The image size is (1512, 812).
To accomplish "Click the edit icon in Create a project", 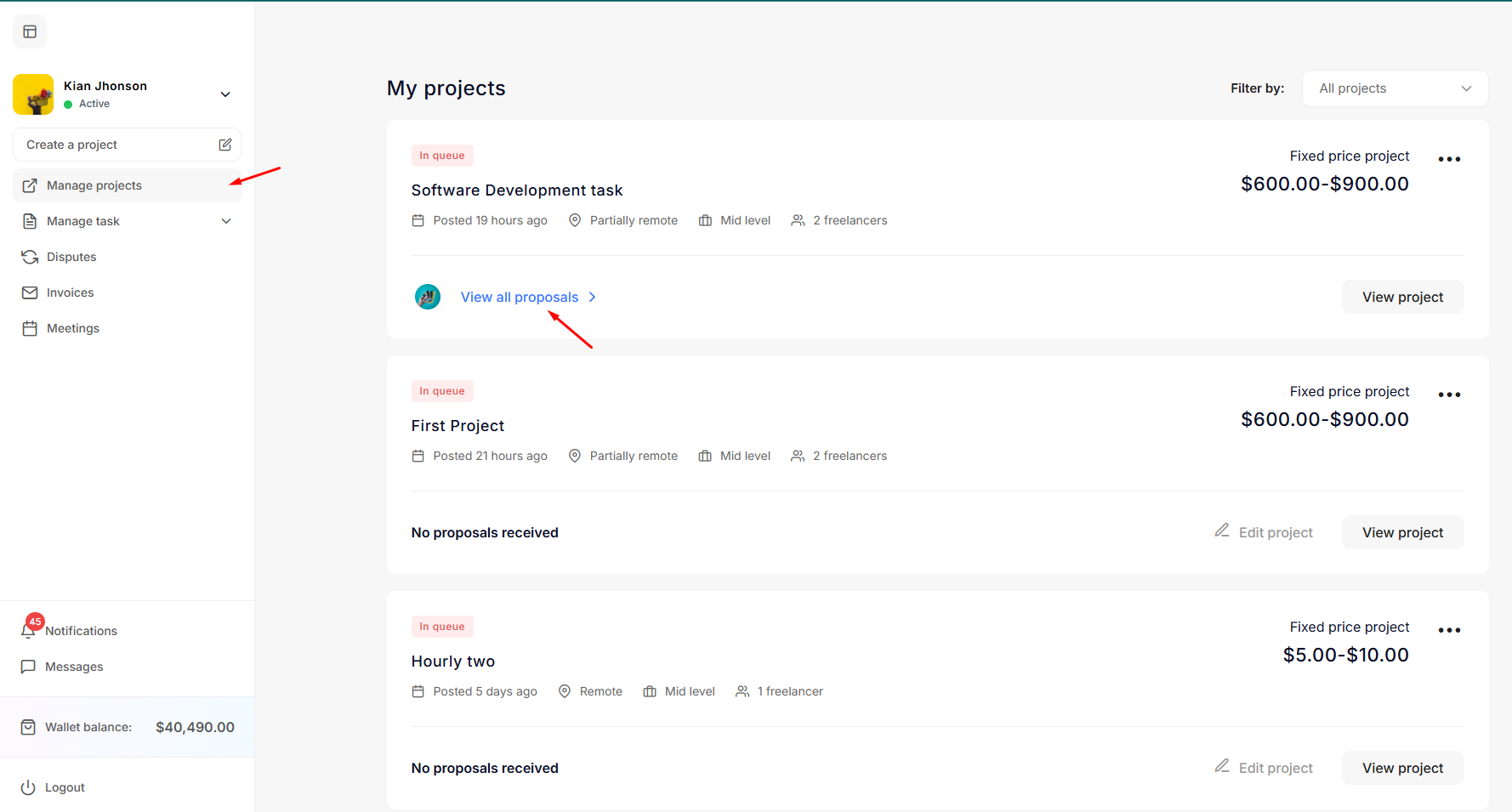I will (225, 145).
